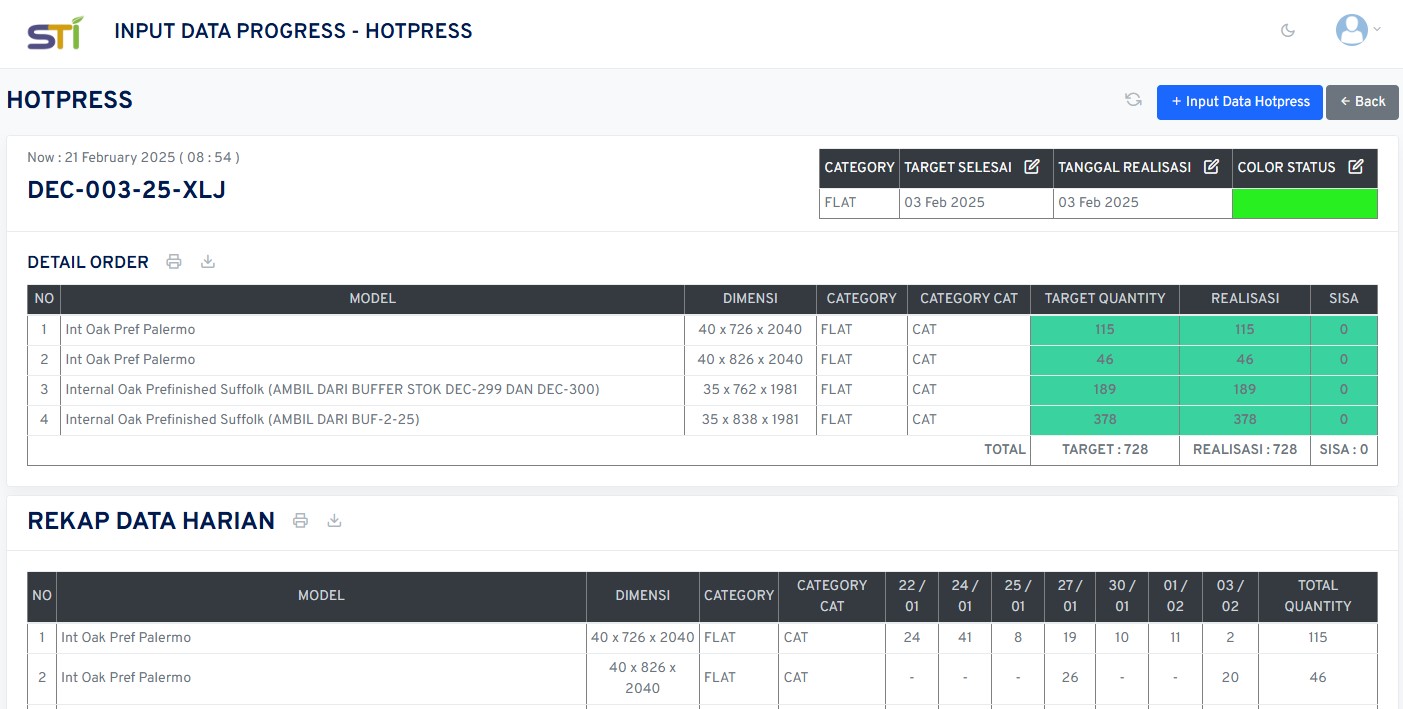Click the + Input Data Hotpress button
1403x709 pixels.
pos(1240,102)
